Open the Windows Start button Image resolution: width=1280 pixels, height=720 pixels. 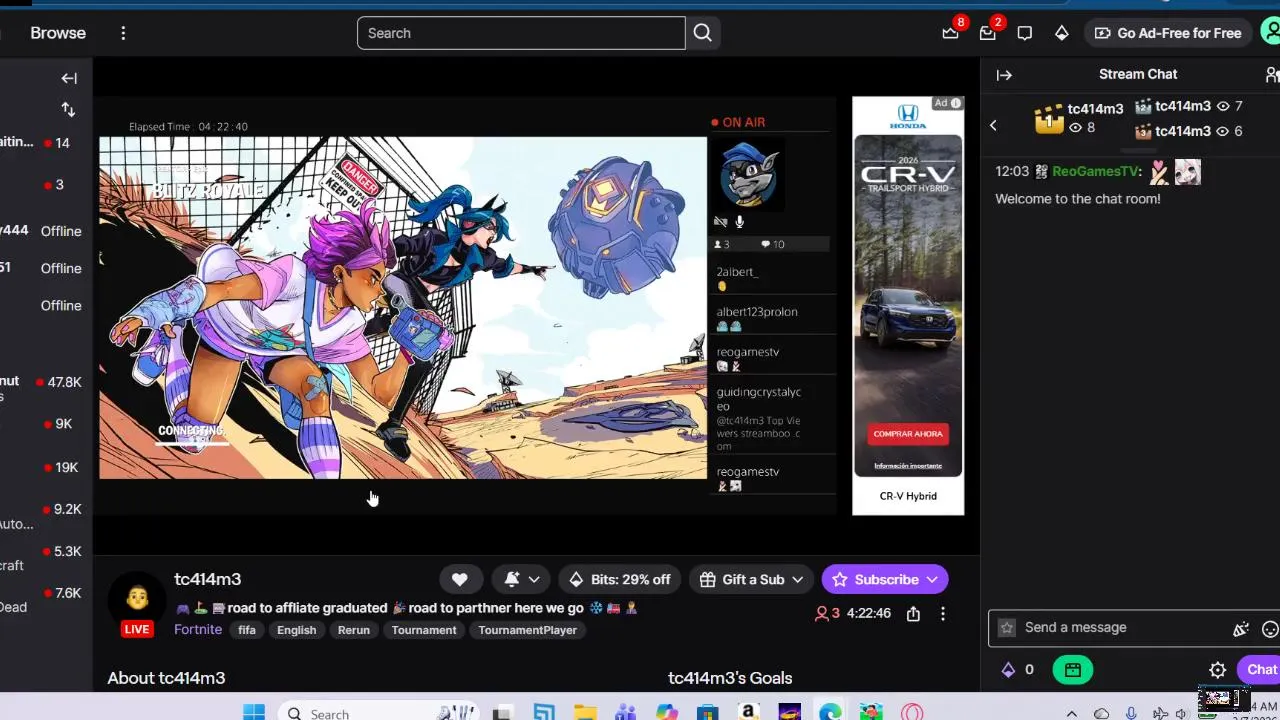(254, 713)
